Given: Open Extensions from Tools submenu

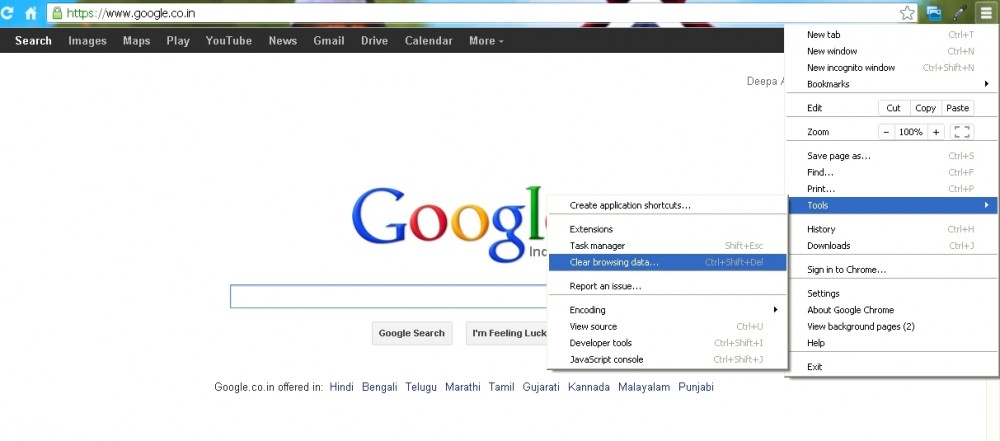Looking at the screenshot, I should click(x=591, y=229).
